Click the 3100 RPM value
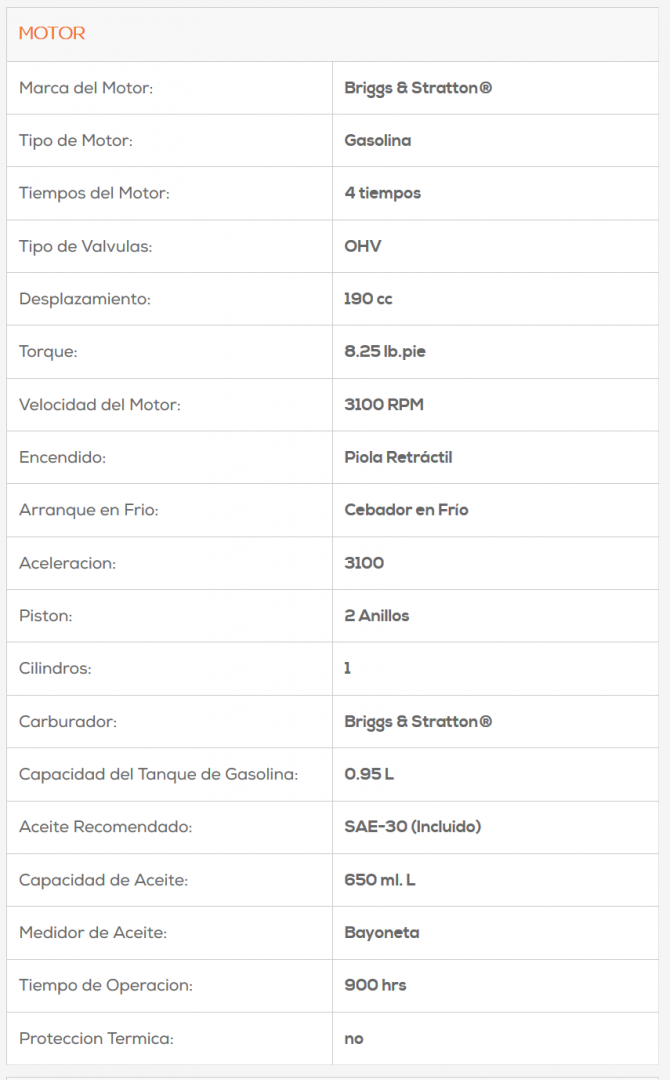670x1080 pixels. coord(384,405)
